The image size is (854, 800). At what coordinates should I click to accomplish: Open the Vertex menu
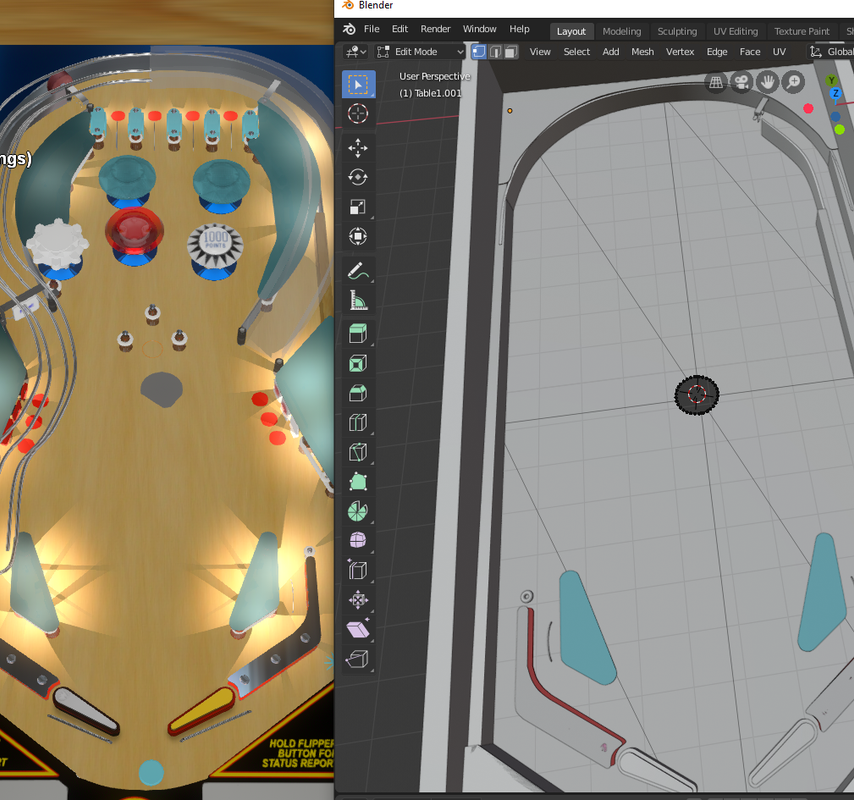tap(680, 52)
